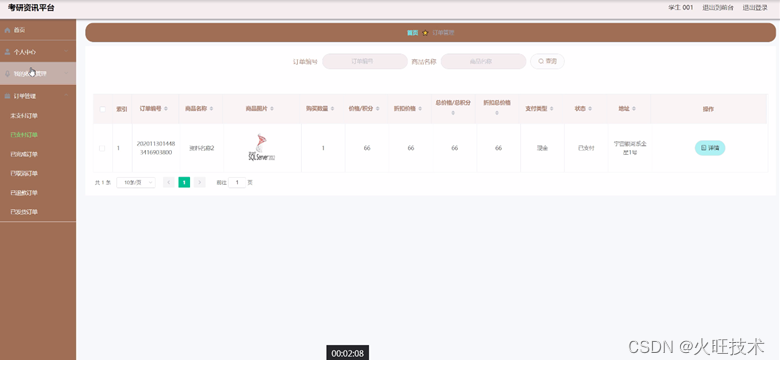Click 退出到前台 in the top bar
This screenshot has height=365, width=780.
(x=718, y=8)
